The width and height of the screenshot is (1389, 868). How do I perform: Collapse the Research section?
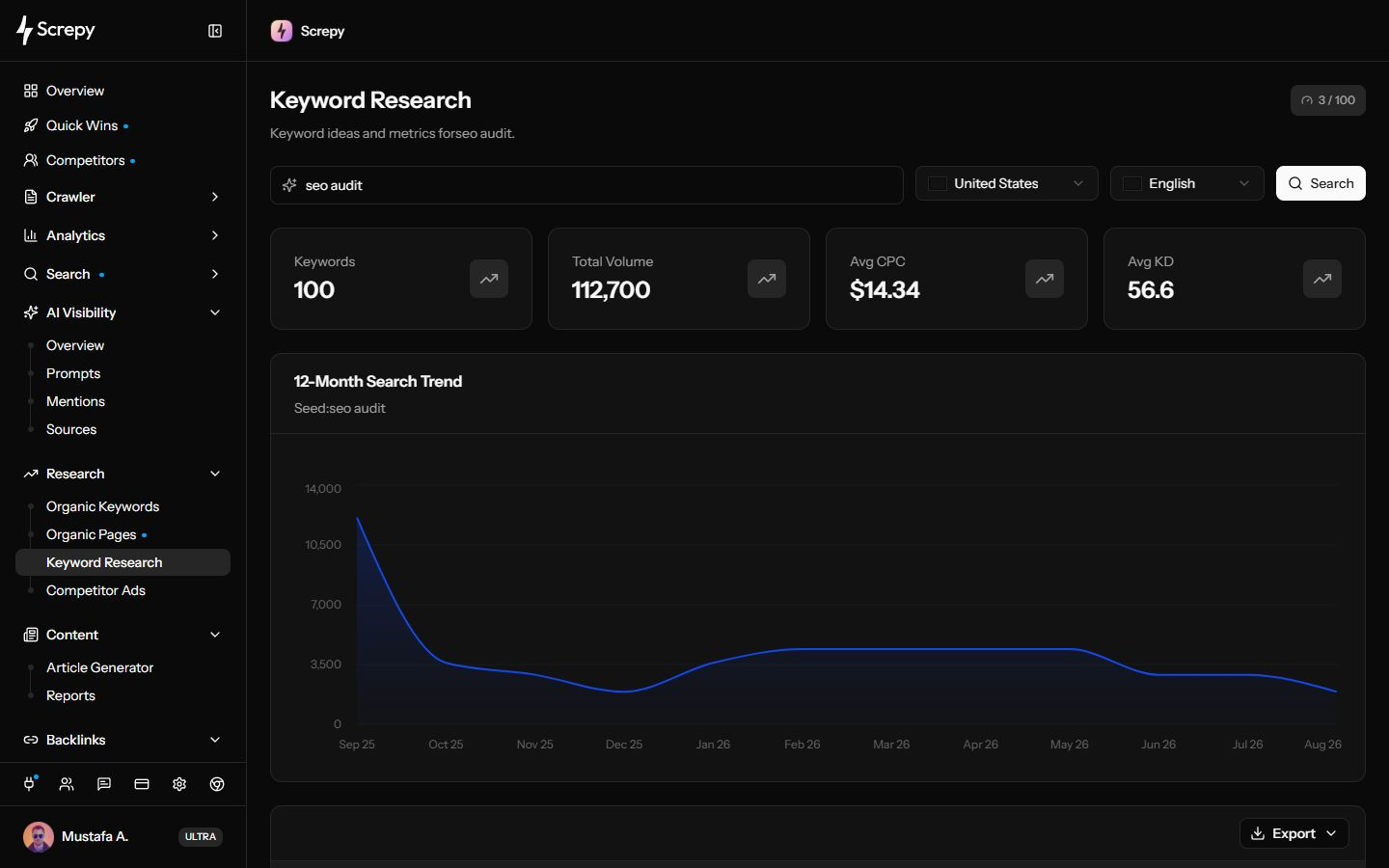coord(123,474)
